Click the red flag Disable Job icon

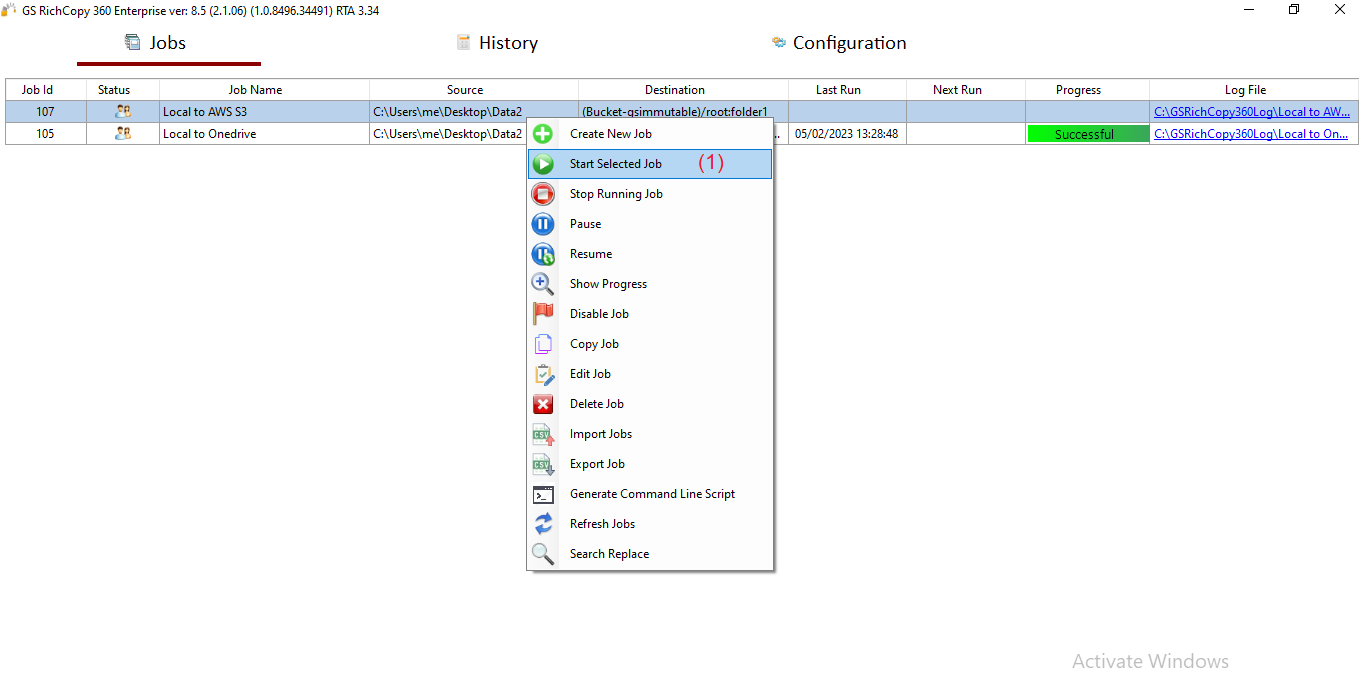click(543, 314)
